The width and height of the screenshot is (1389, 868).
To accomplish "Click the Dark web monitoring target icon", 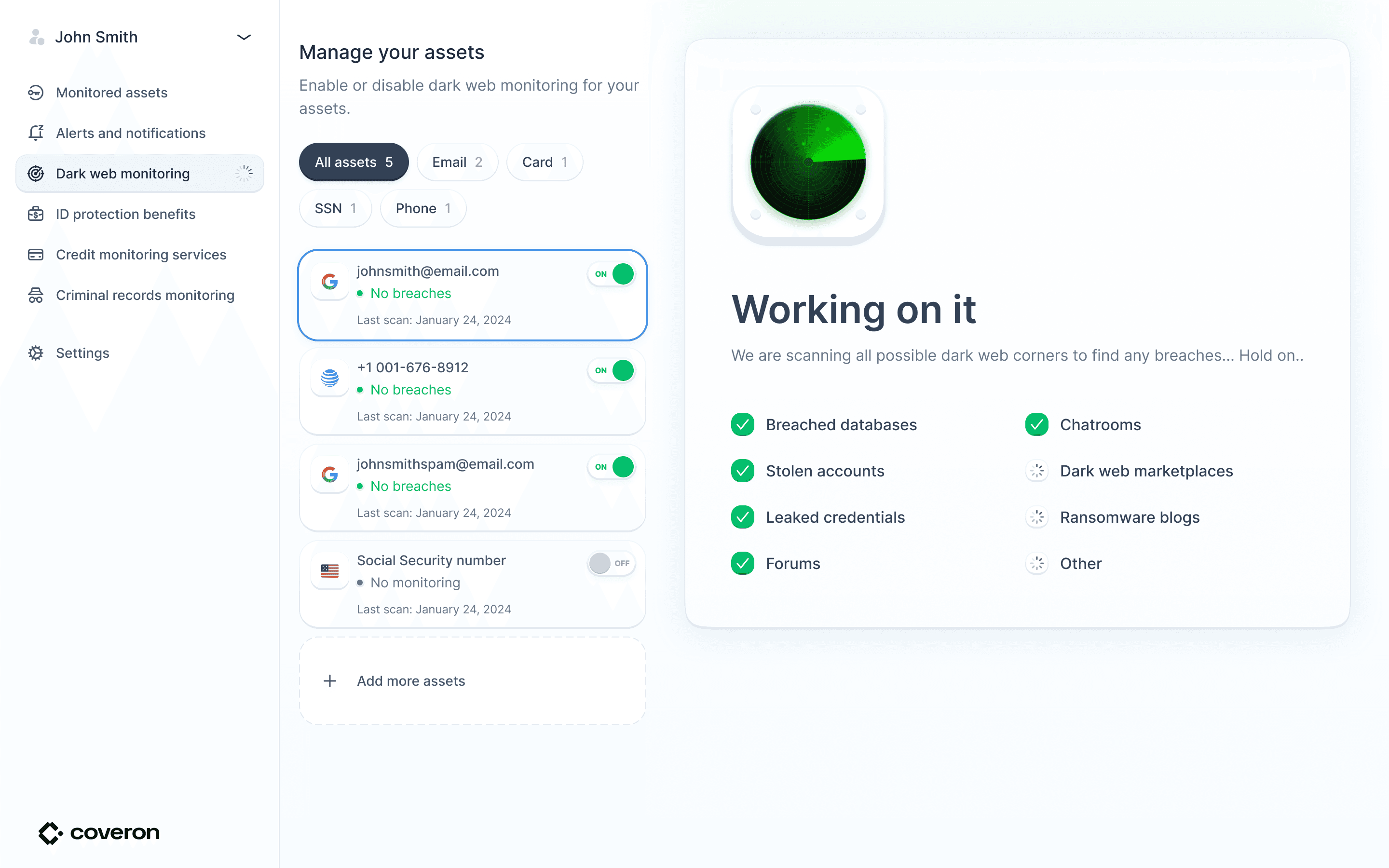I will point(36,174).
